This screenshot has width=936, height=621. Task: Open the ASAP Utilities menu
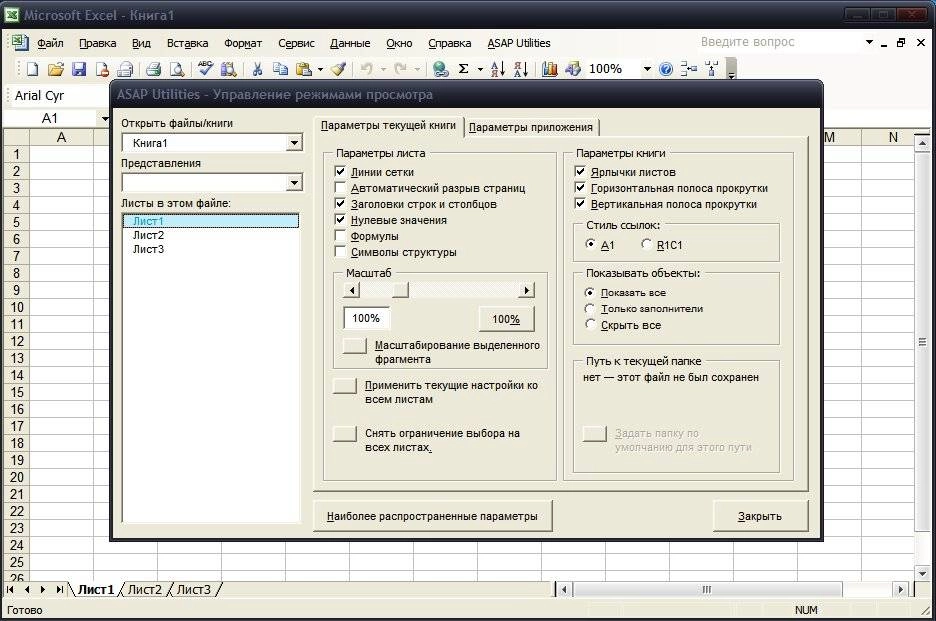[x=519, y=43]
